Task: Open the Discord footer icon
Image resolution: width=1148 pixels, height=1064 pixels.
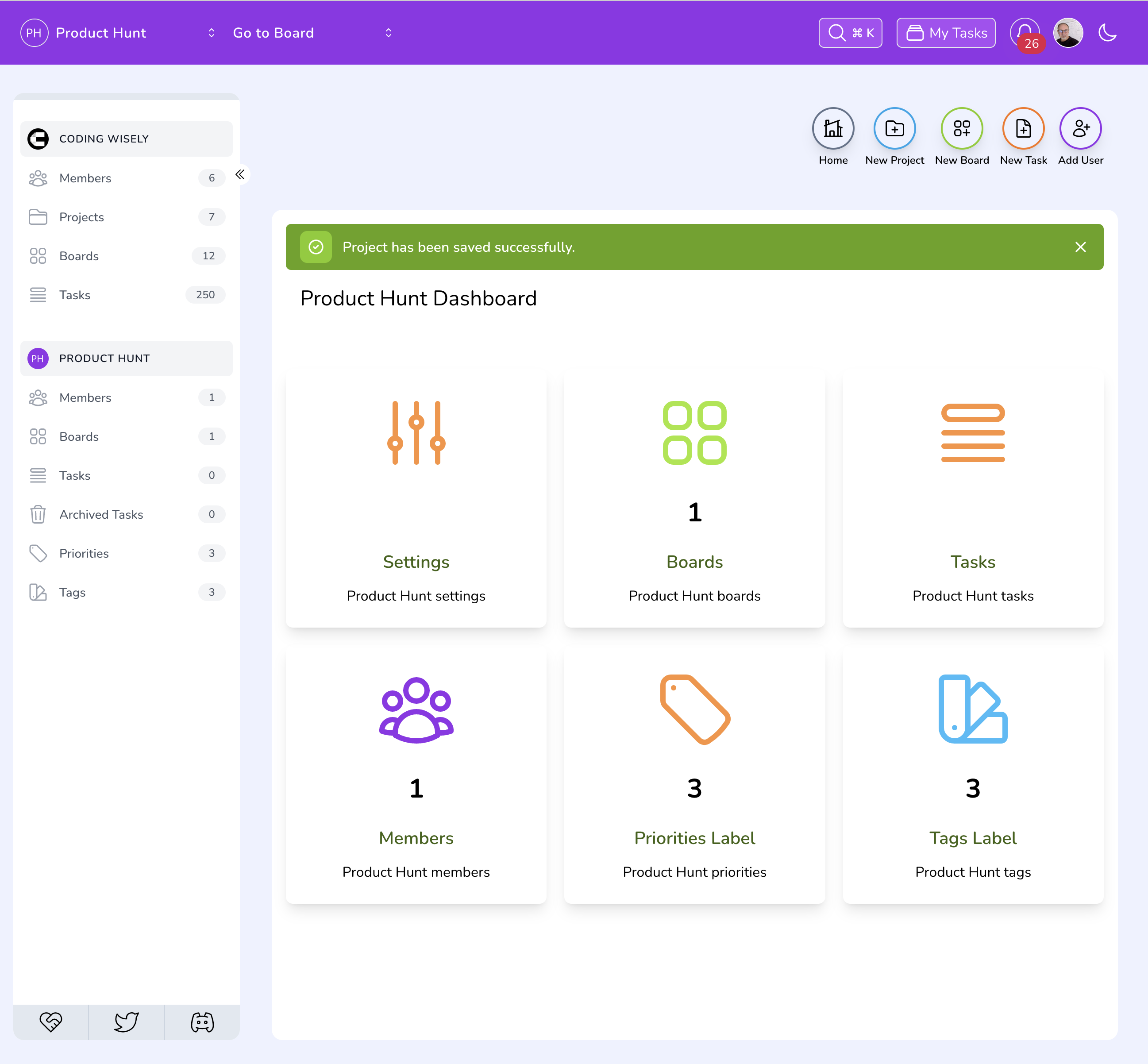Action: coord(202,1022)
